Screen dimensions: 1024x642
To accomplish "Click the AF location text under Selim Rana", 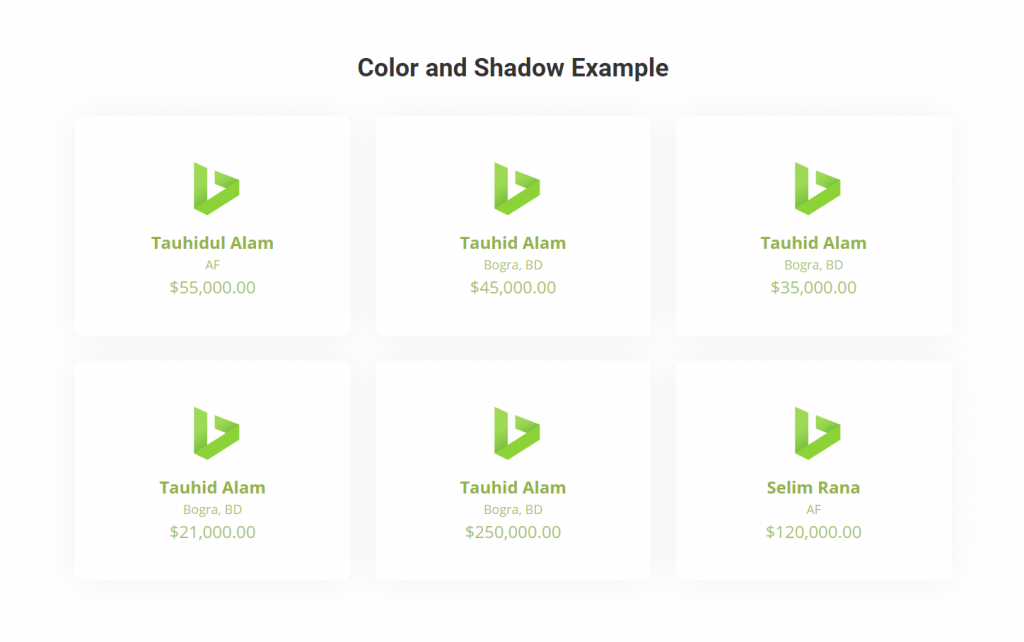I will [x=813, y=510].
